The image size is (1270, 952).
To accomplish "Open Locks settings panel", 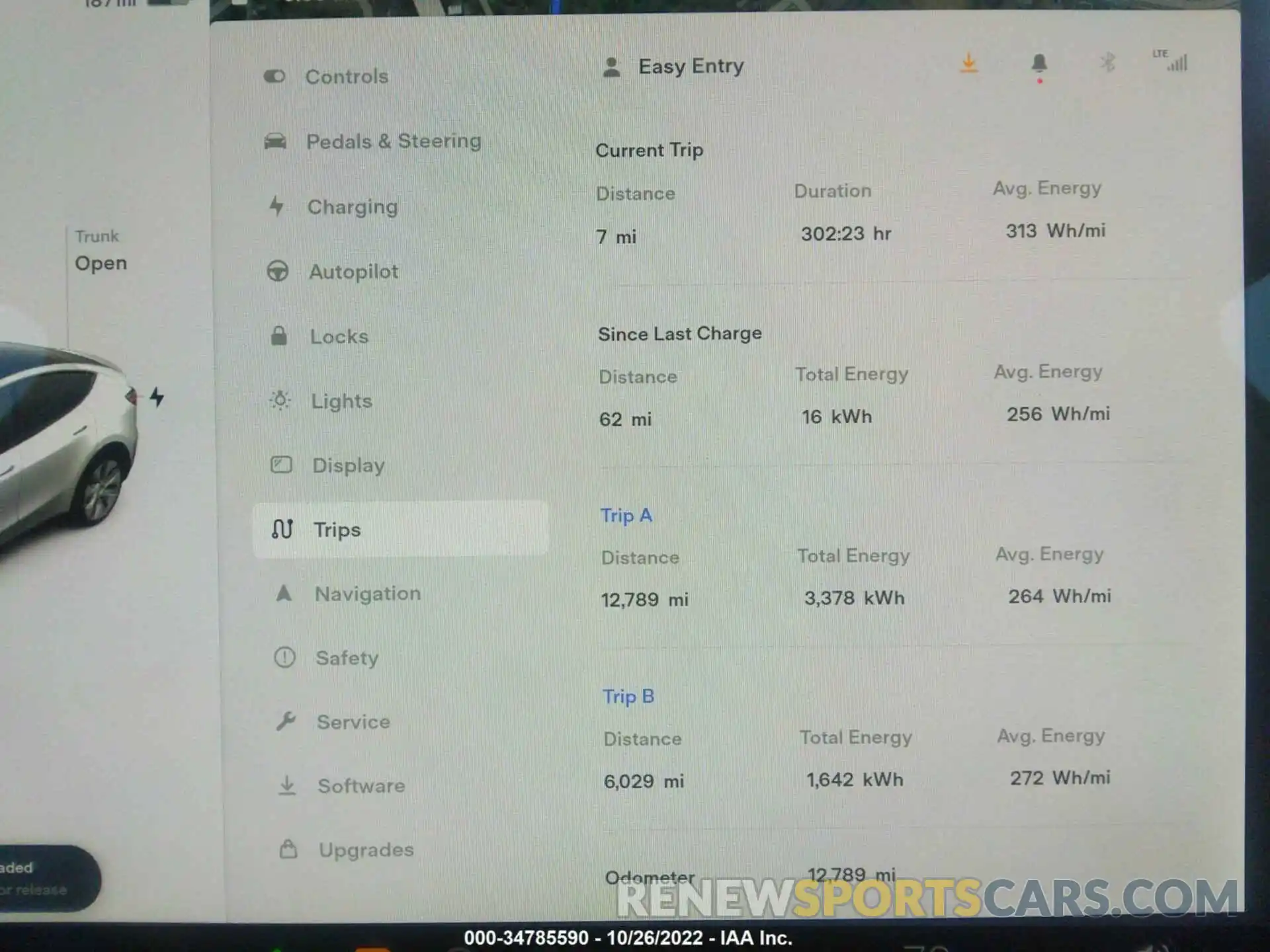I will tap(339, 336).
